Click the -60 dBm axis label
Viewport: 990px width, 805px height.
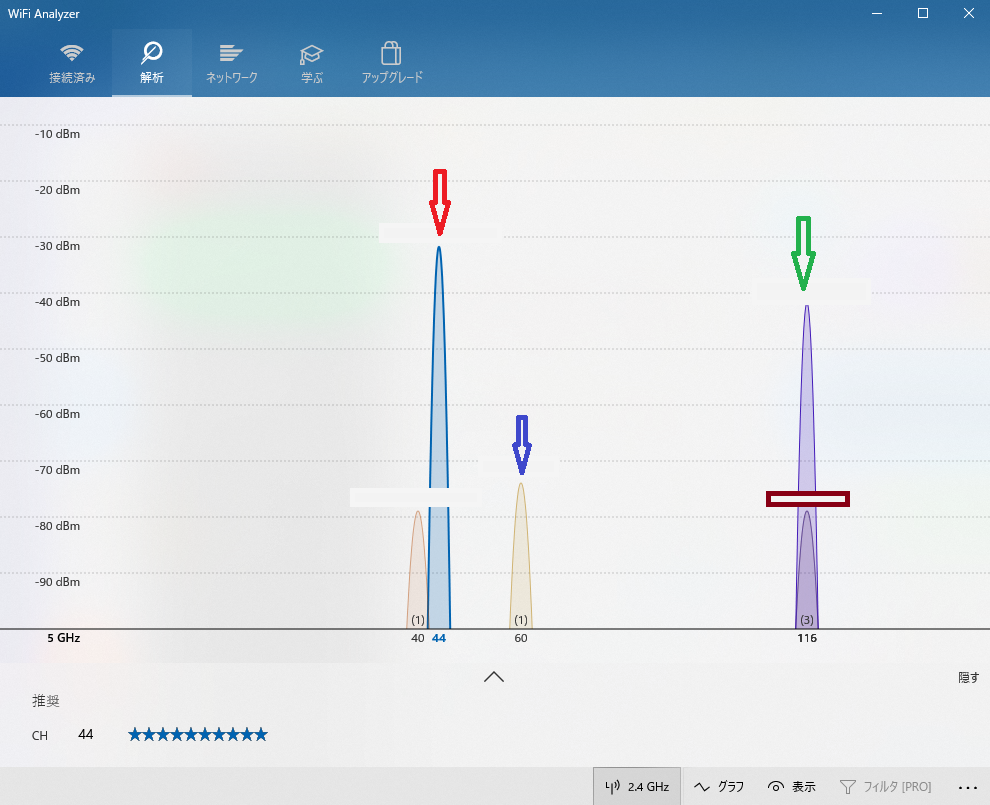(57, 414)
